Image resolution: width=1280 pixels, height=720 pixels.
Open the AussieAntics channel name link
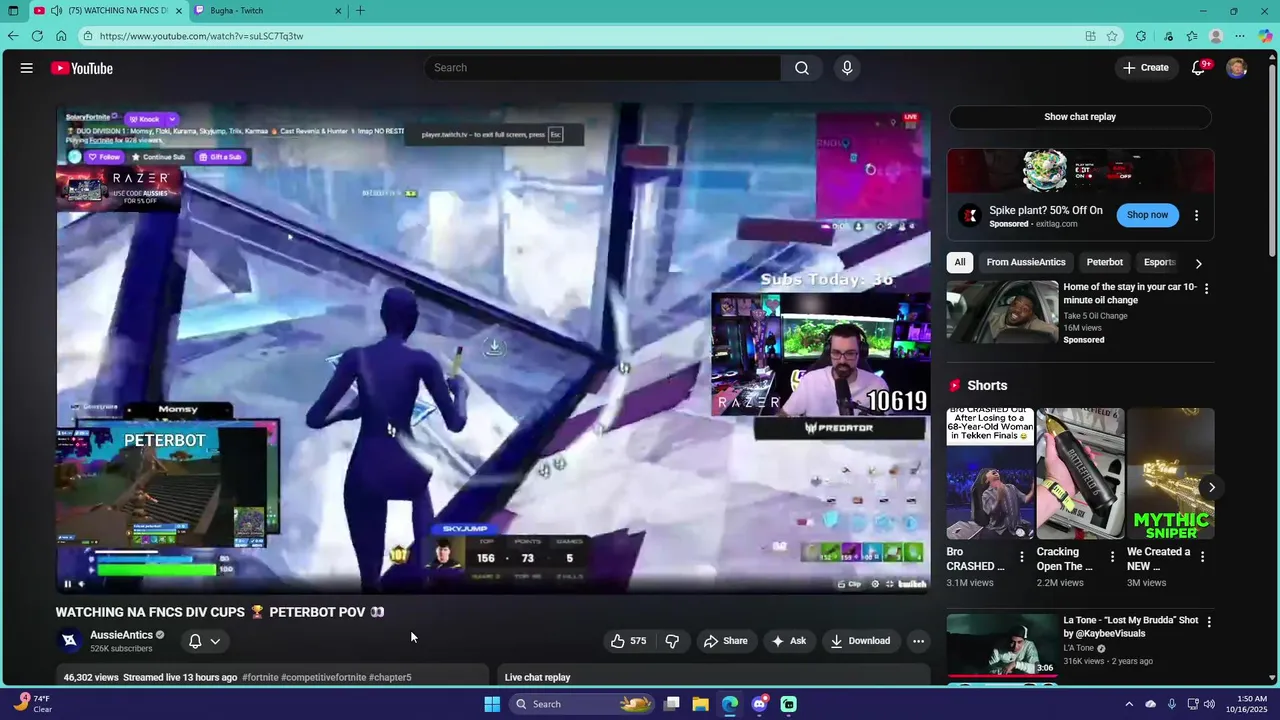121,635
